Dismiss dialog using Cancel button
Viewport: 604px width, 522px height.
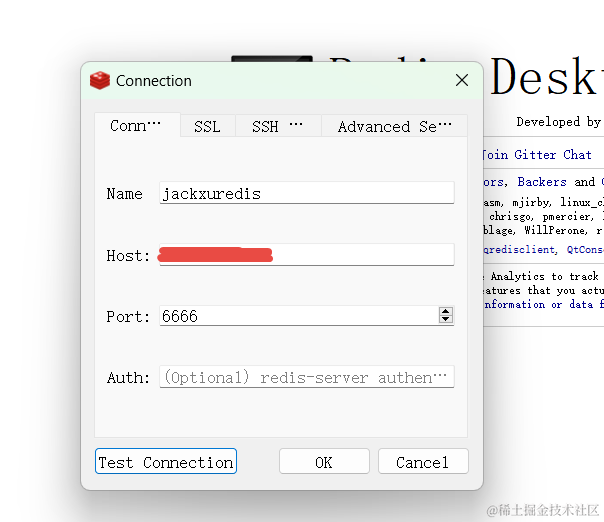pos(423,461)
